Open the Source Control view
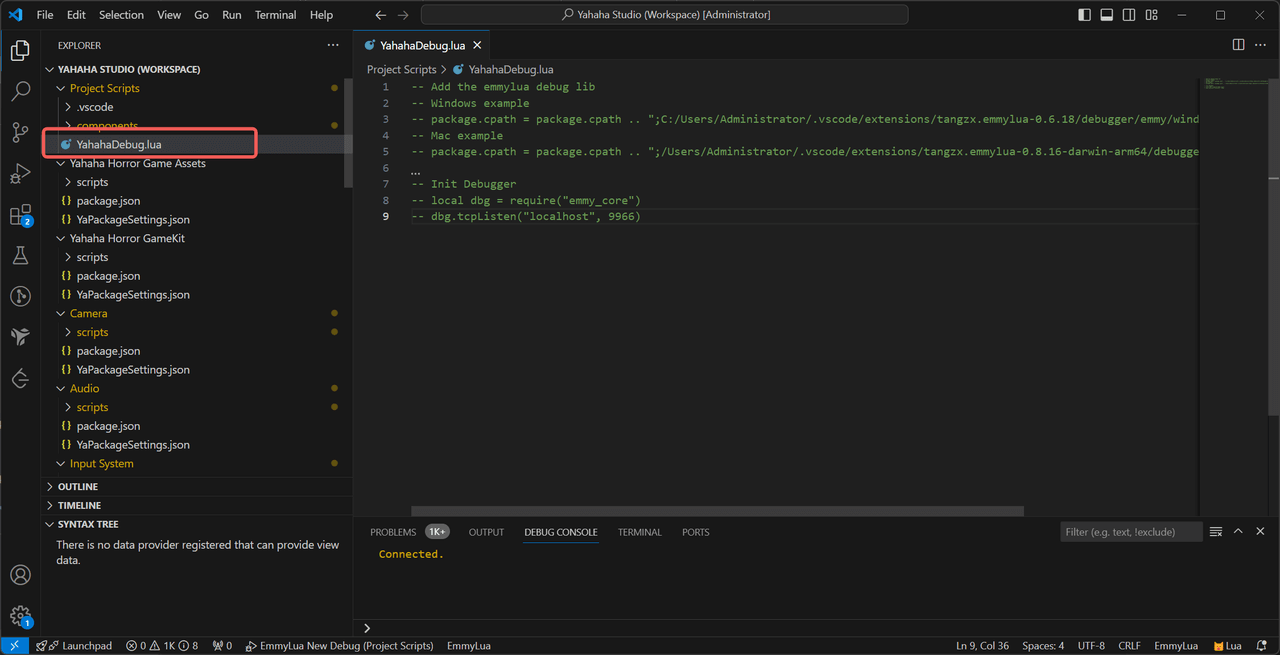Image resolution: width=1280 pixels, height=655 pixels. 20,133
